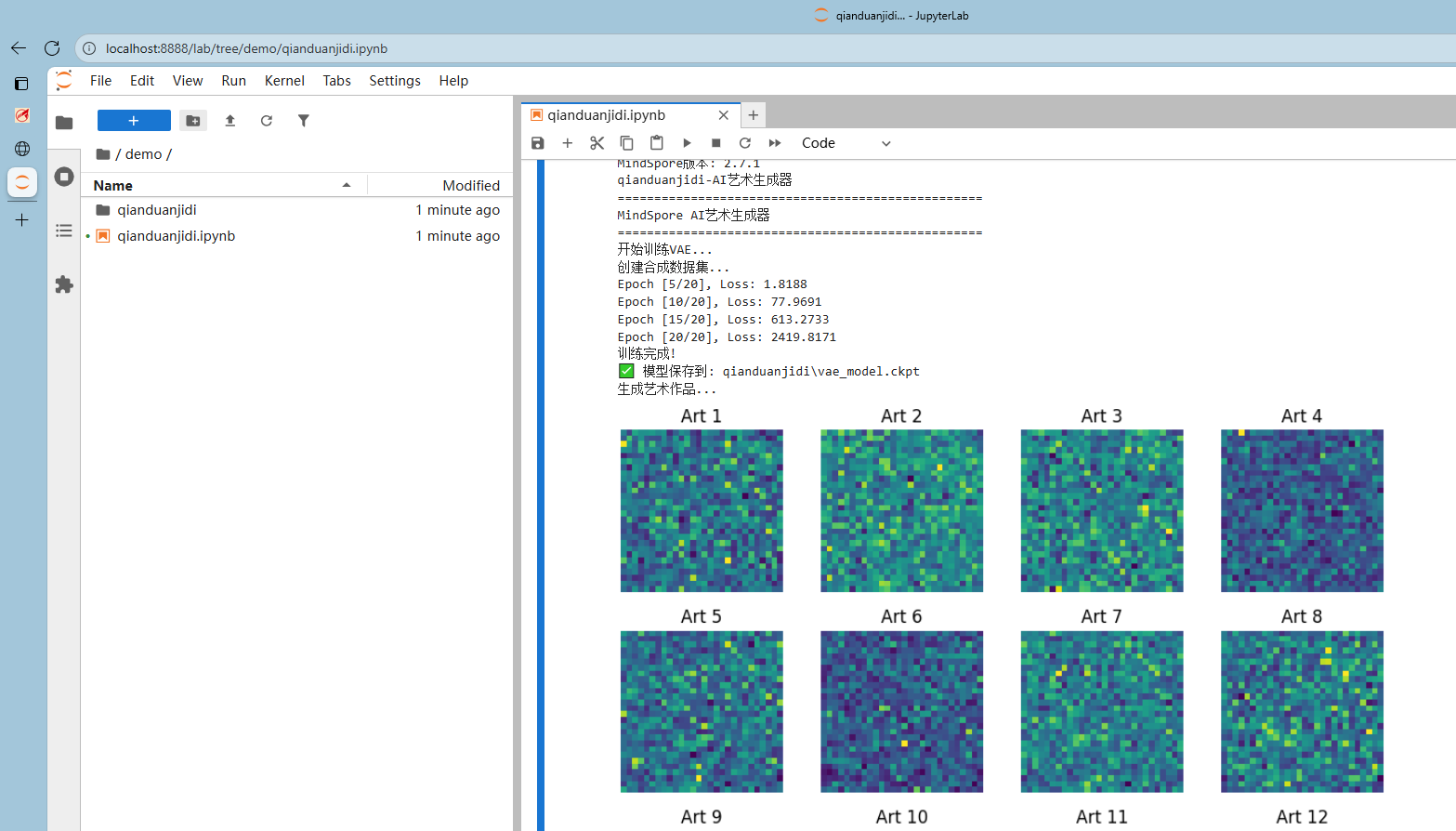Toggle the file filter in file browser
Image resolution: width=1456 pixels, height=831 pixels.
[x=303, y=121]
